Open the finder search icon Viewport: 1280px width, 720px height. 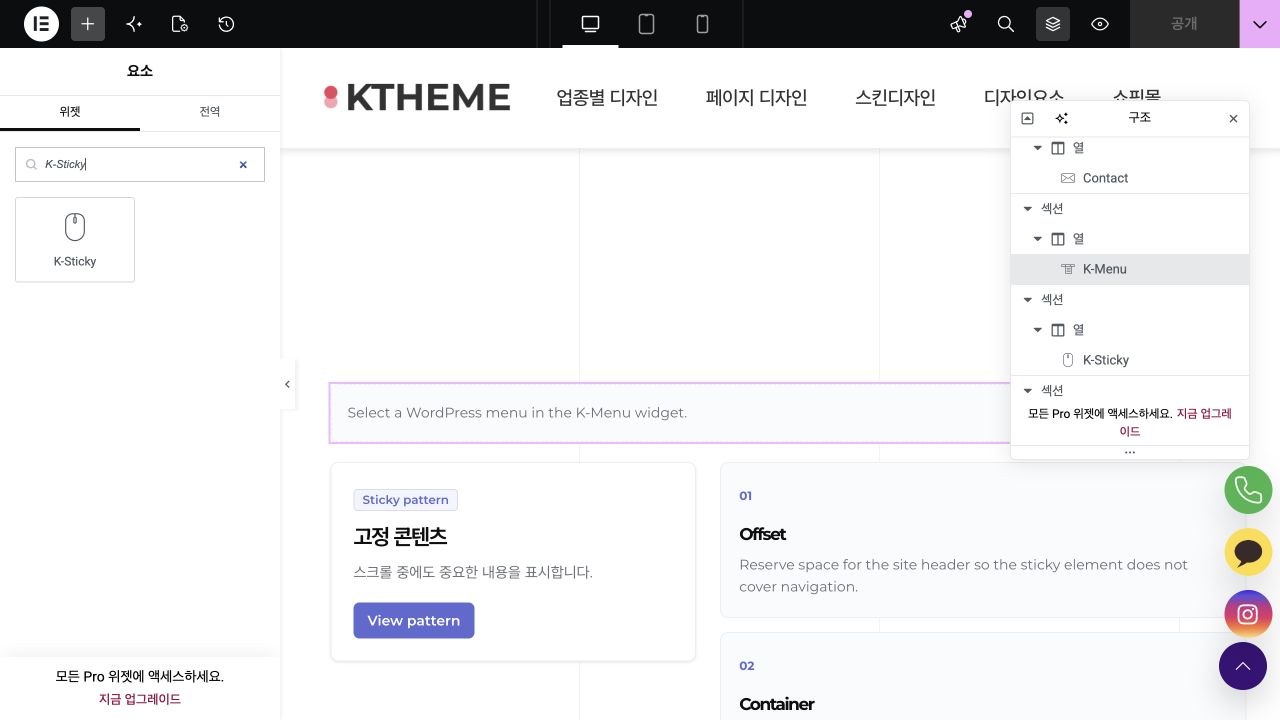click(x=1006, y=24)
